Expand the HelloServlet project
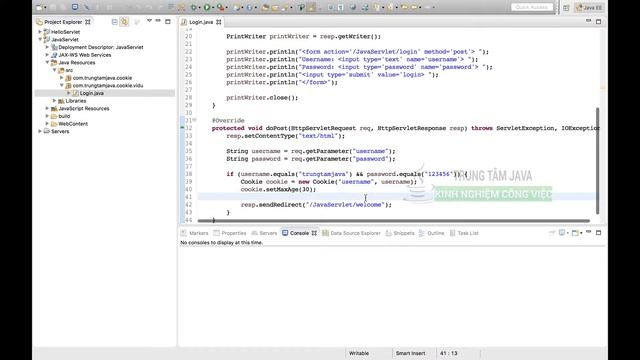The image size is (640, 360). click(x=40, y=32)
